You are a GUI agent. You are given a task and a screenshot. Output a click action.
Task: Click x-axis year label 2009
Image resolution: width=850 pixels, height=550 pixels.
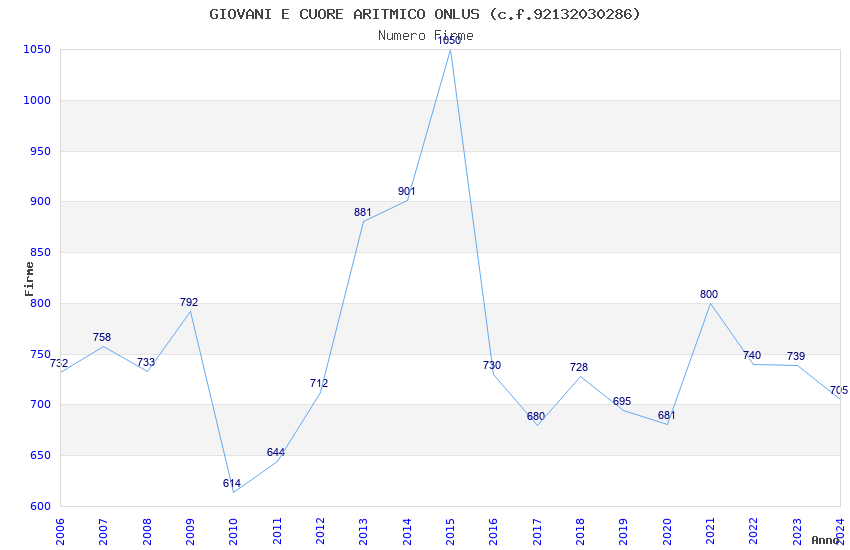(190, 531)
